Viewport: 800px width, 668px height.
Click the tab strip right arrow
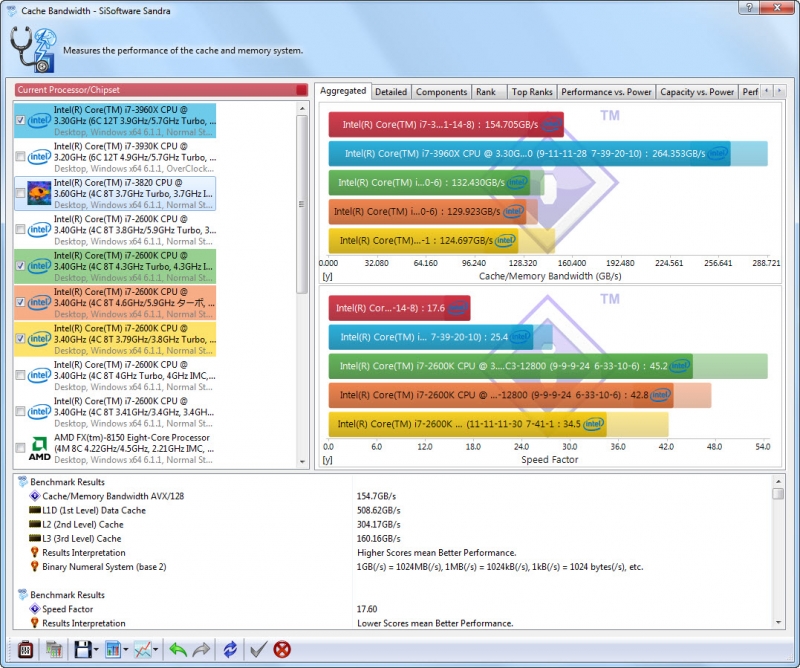click(x=779, y=91)
